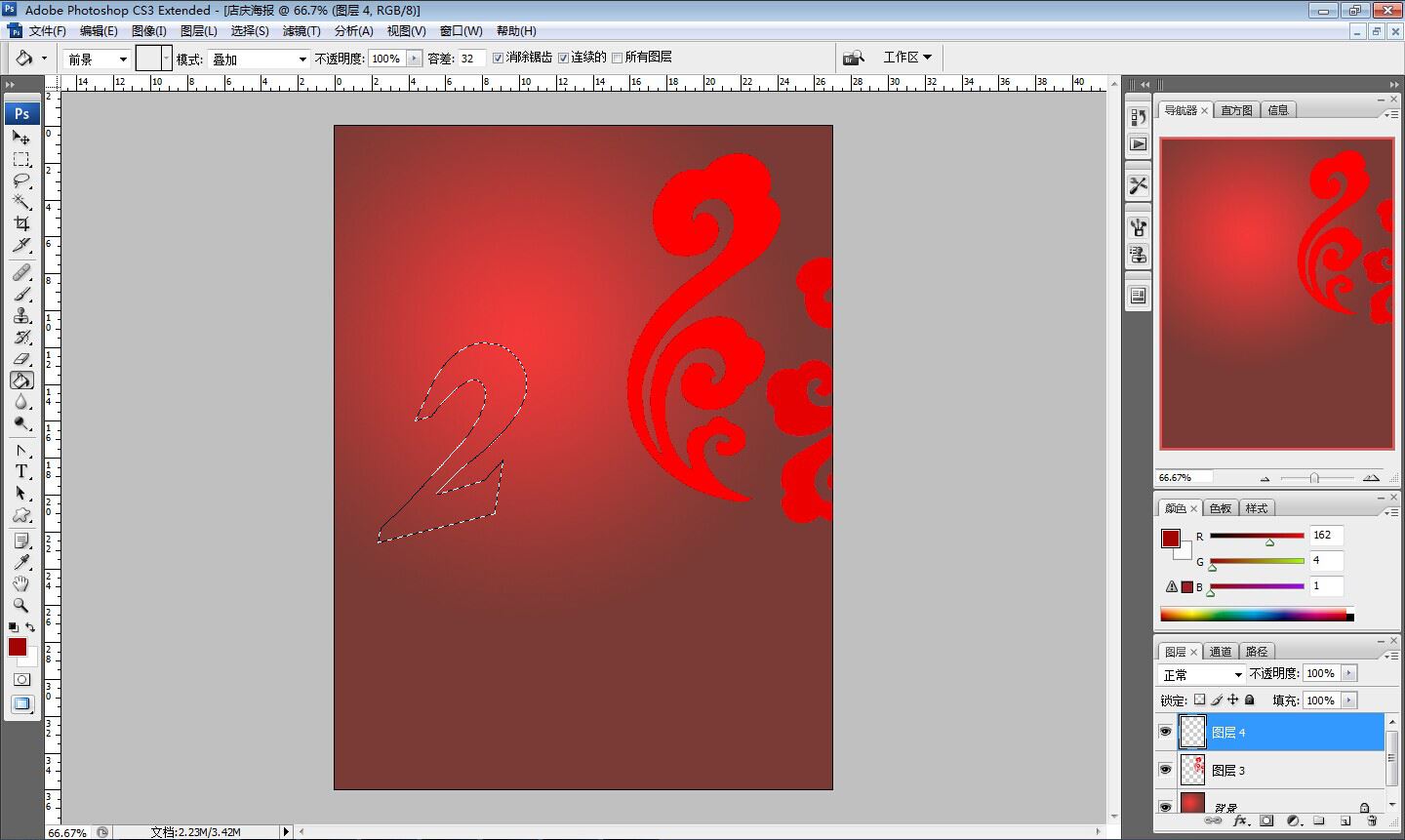Switch to 通道 tab
The image size is (1405, 840).
point(1221,652)
